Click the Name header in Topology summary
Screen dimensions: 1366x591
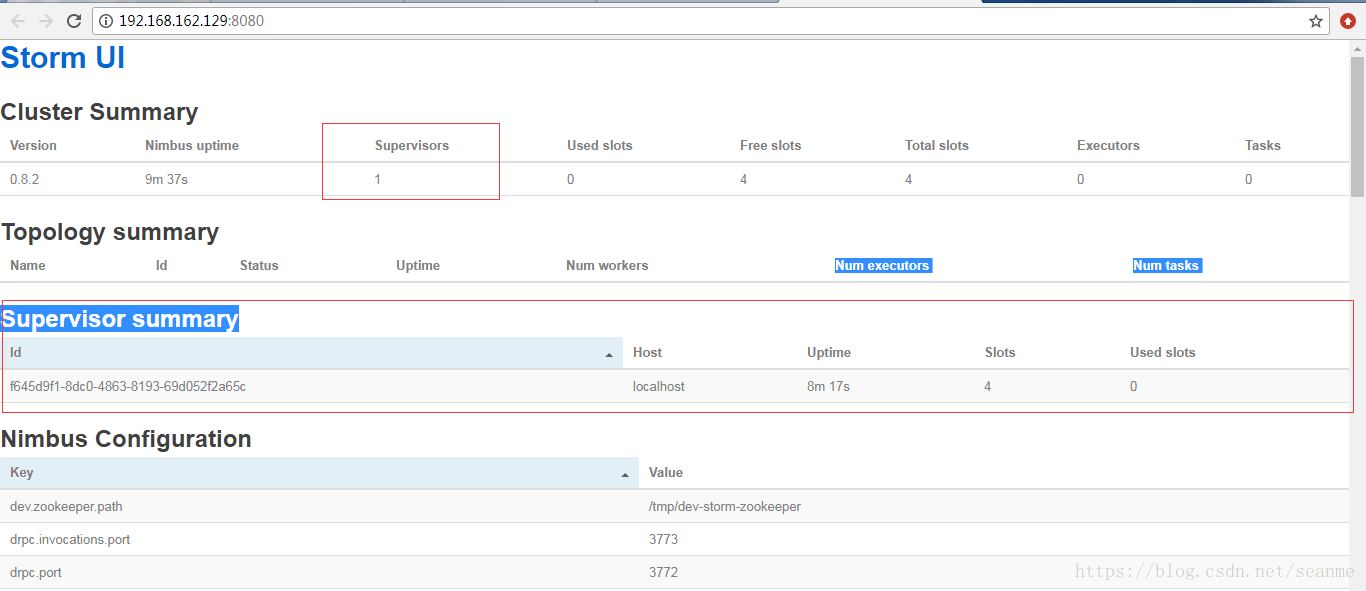click(28, 266)
